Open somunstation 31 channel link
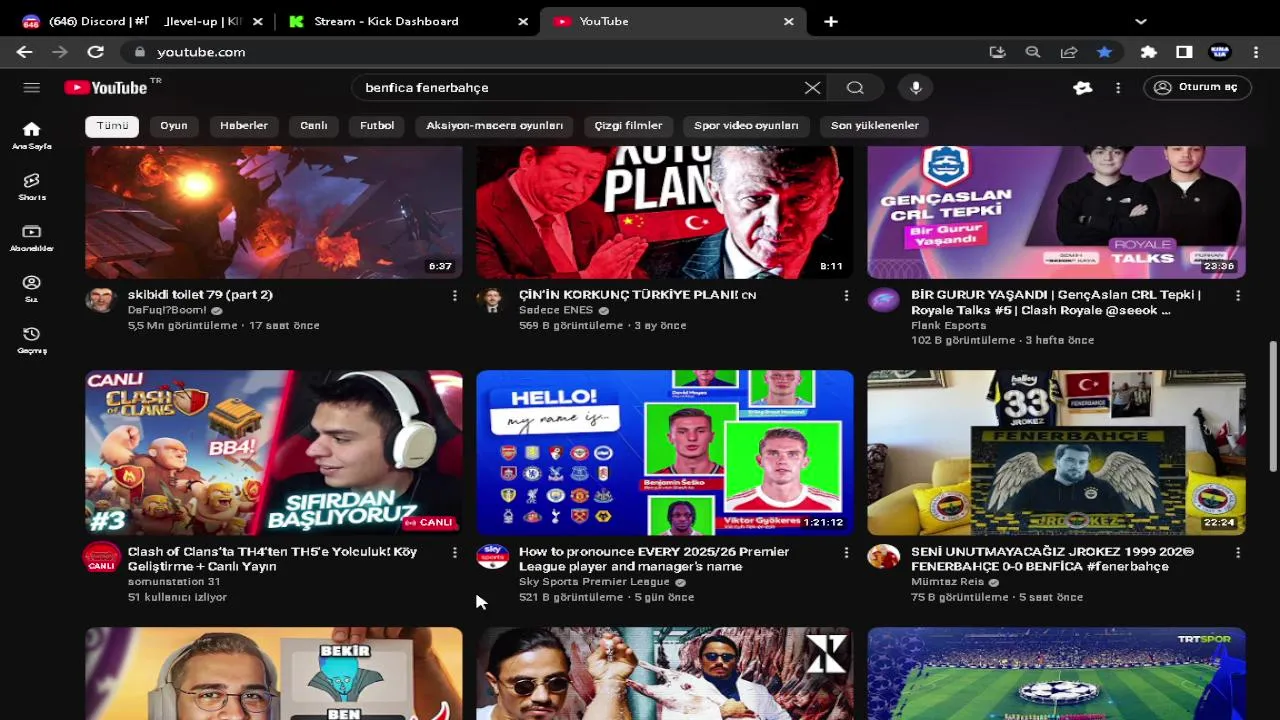The image size is (1280, 720). (174, 582)
